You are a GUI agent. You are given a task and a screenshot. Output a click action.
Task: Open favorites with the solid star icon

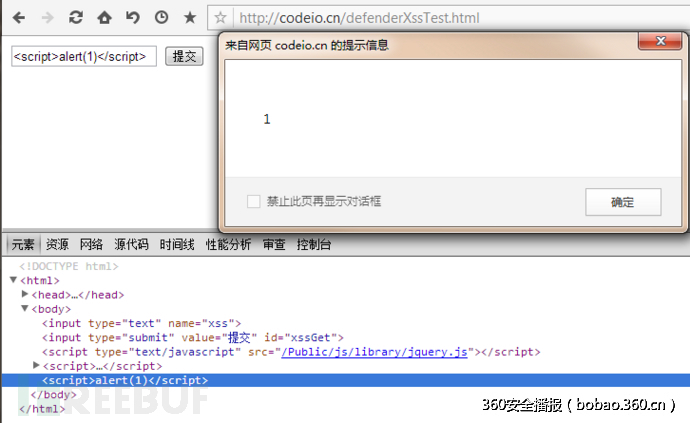[x=190, y=18]
